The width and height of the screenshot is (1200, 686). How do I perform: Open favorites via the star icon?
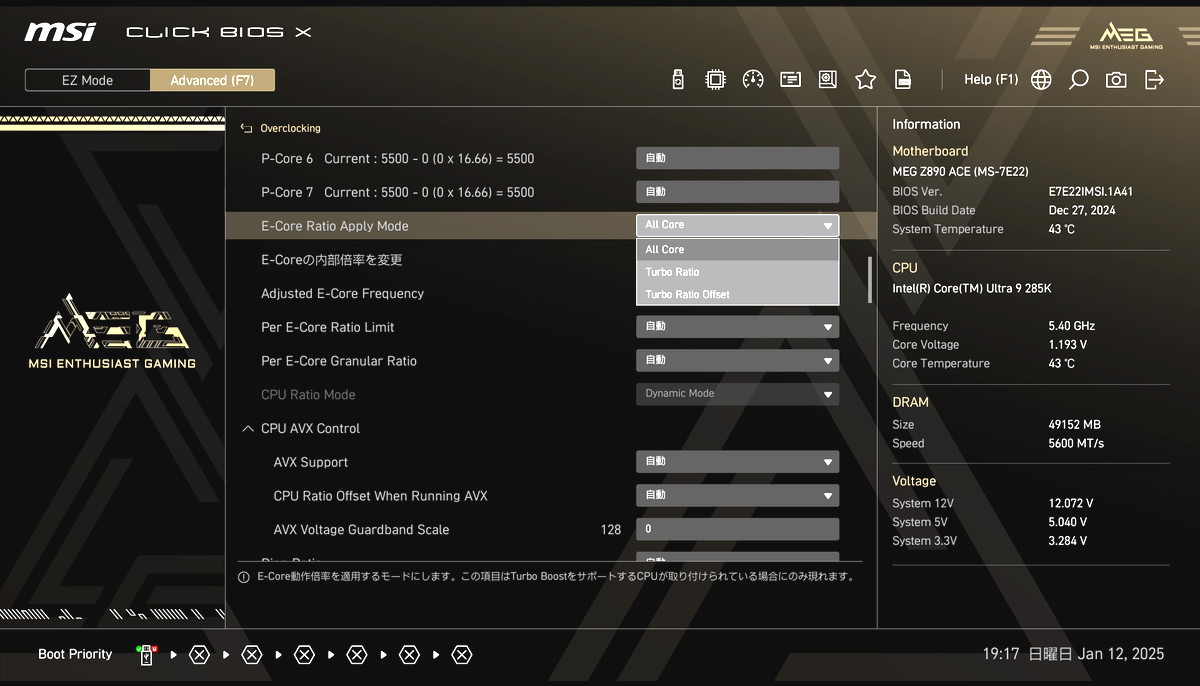tap(866, 80)
